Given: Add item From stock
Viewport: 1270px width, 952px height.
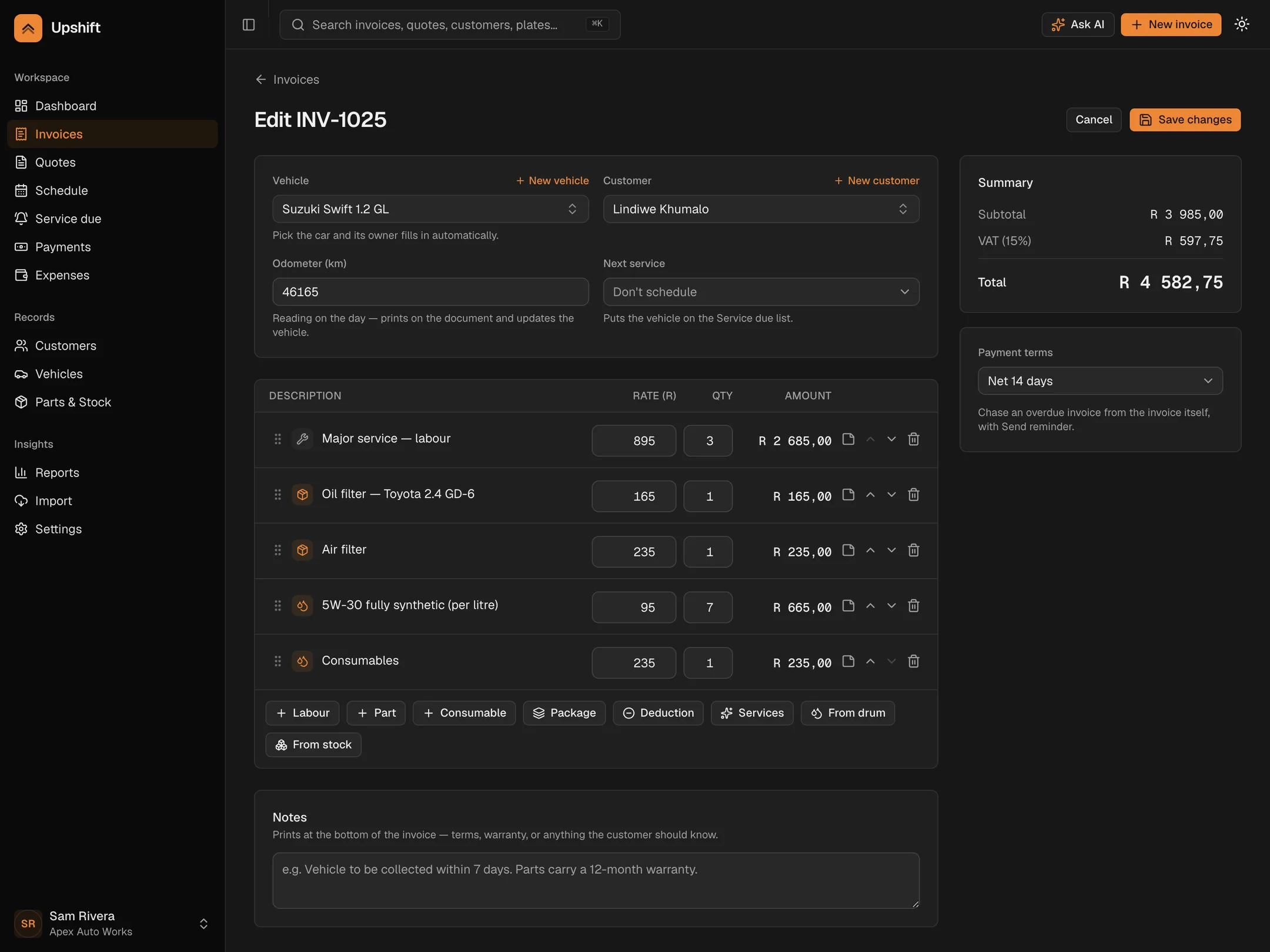Looking at the screenshot, I should 313,745.
